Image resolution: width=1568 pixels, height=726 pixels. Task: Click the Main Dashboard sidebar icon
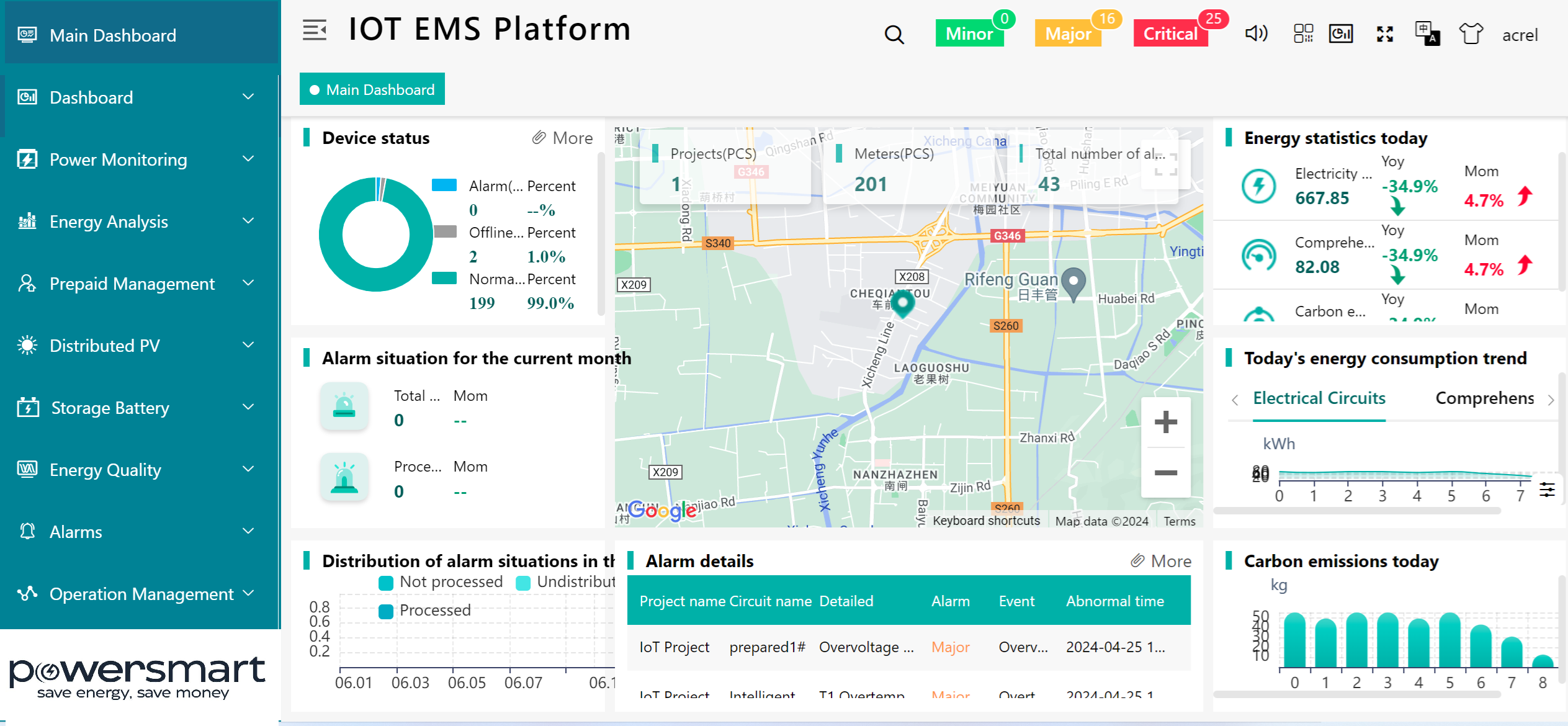point(27,35)
